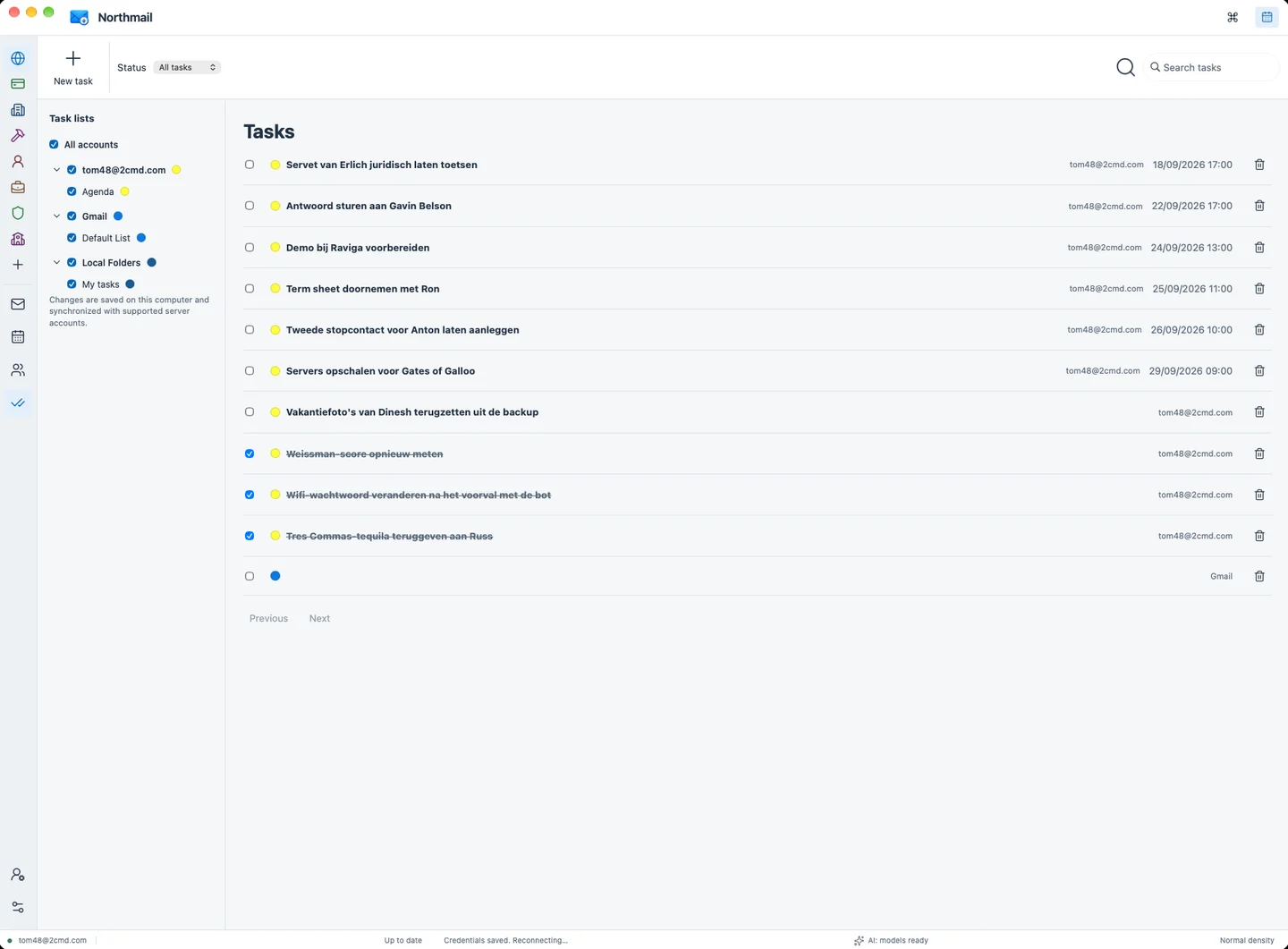1288x949 pixels.
Task: Collapse the tom48@2cmd.com account tree
Action: click(x=56, y=170)
